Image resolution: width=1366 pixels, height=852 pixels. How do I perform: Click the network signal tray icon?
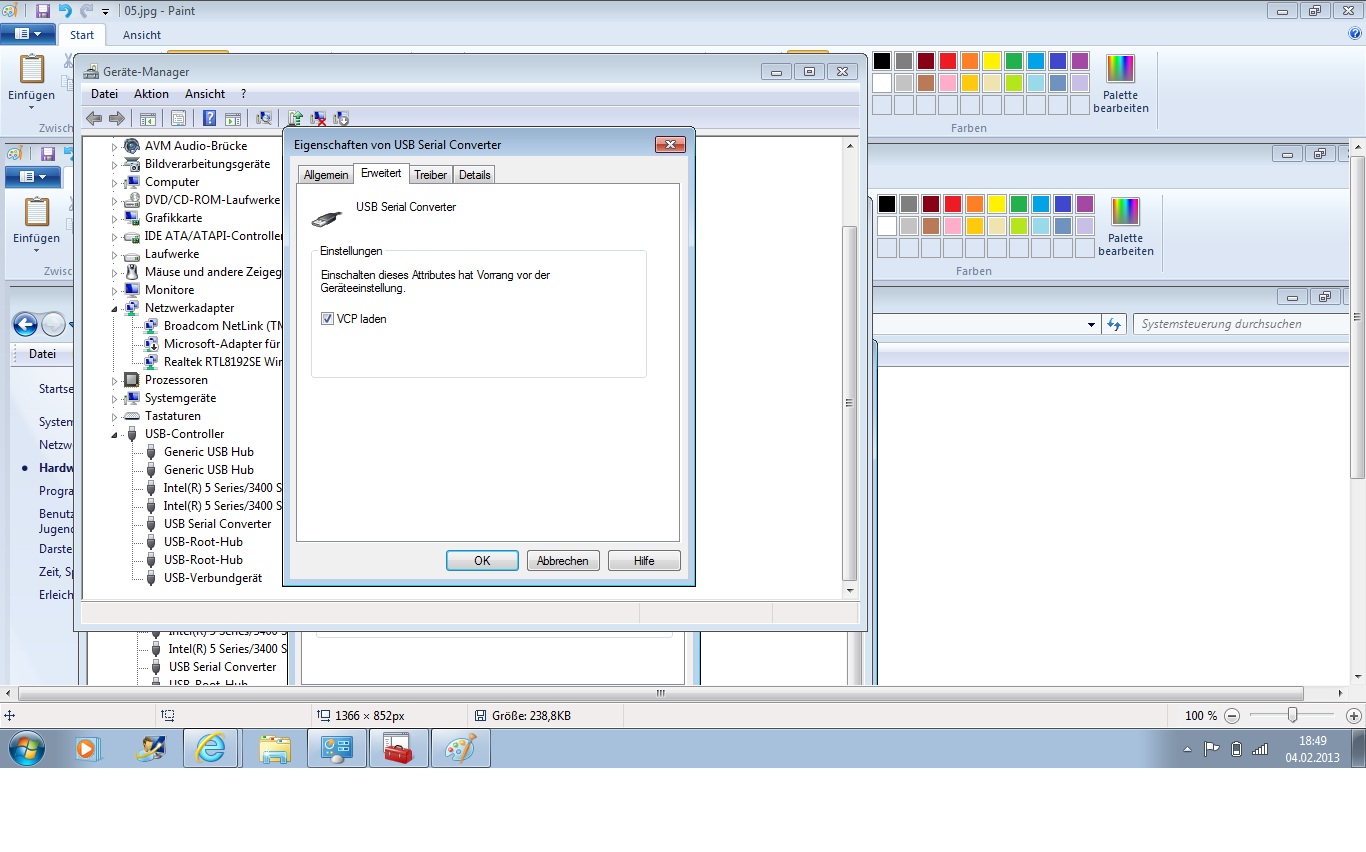(1260, 749)
